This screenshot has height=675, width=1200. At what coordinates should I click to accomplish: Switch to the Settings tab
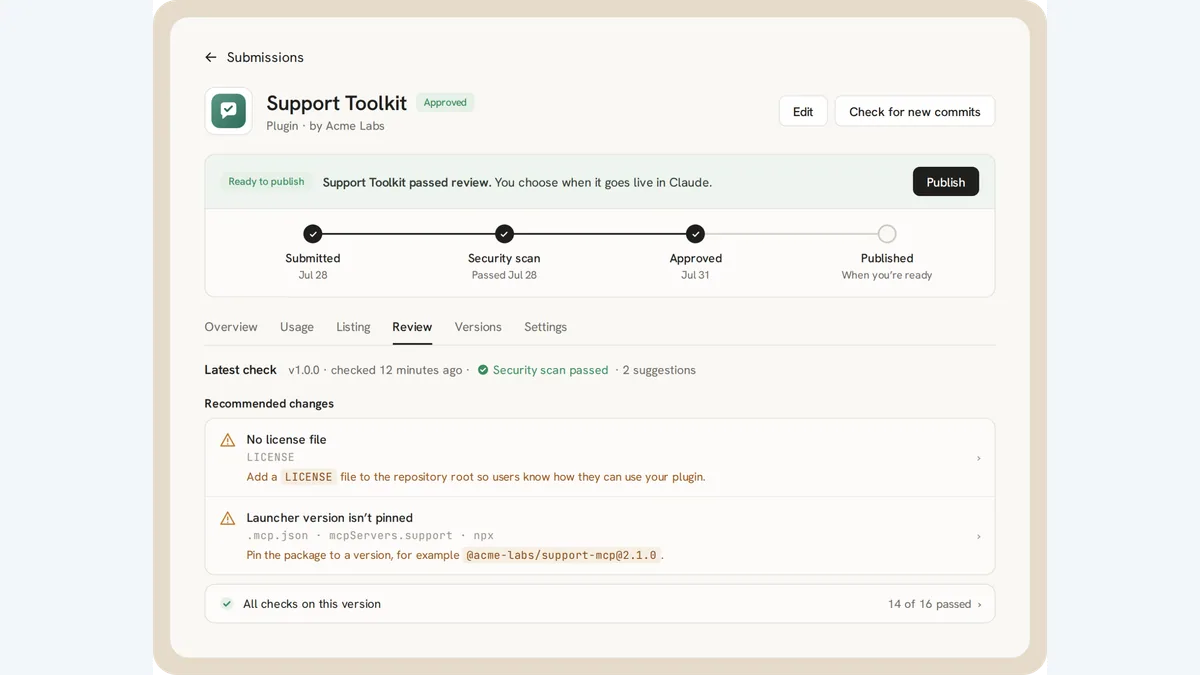click(x=545, y=327)
